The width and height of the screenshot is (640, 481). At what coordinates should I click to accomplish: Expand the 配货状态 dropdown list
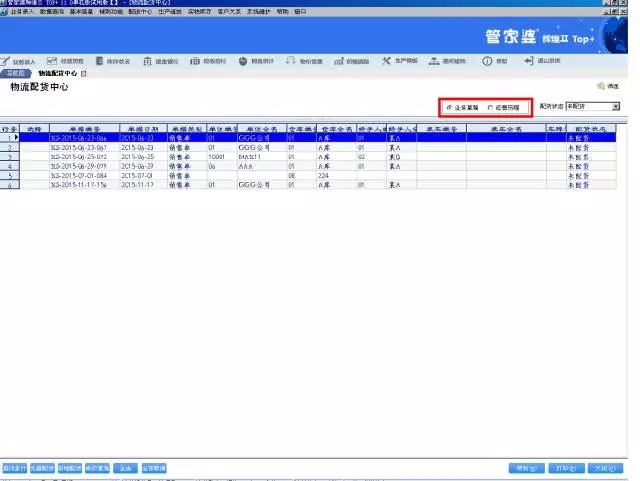point(616,105)
